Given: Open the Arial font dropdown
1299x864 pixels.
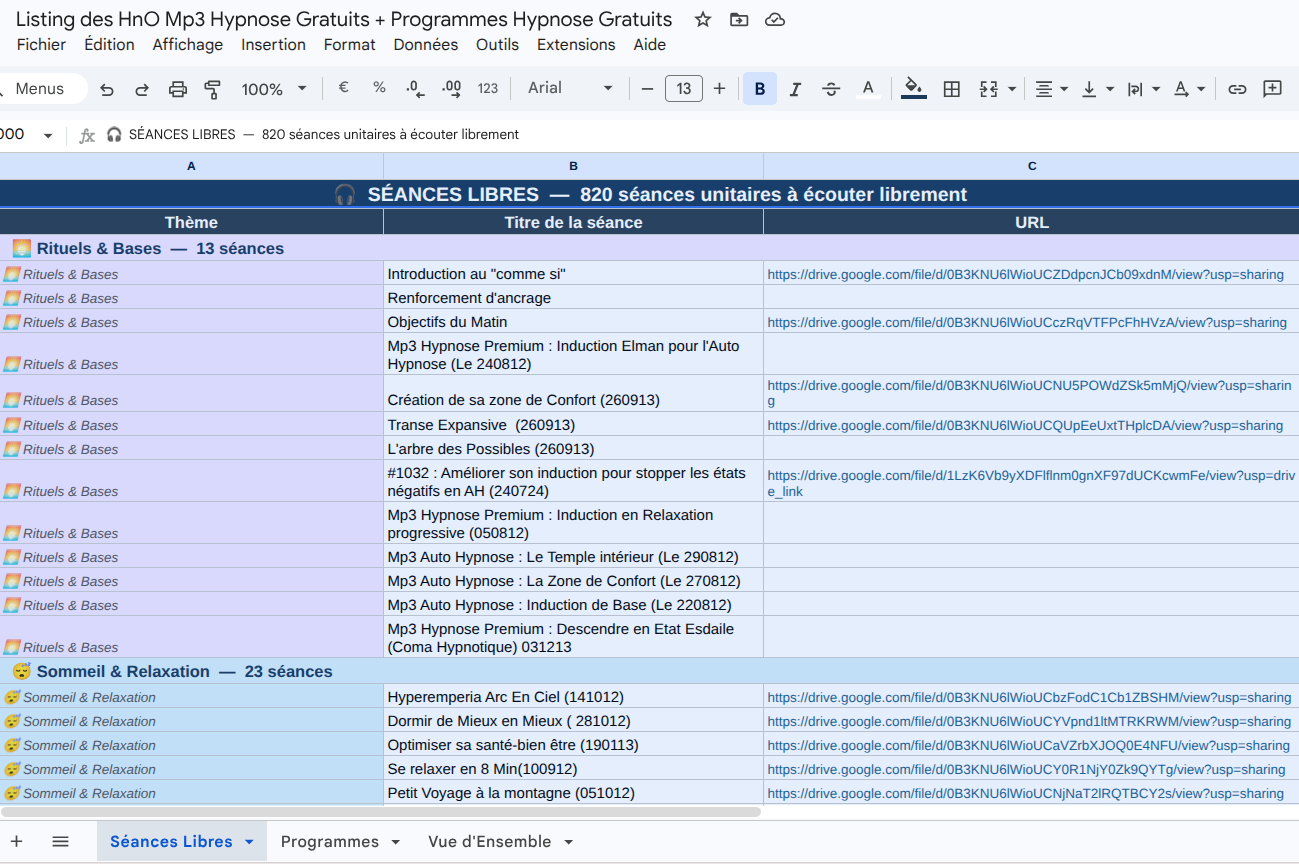Looking at the screenshot, I should [x=570, y=88].
